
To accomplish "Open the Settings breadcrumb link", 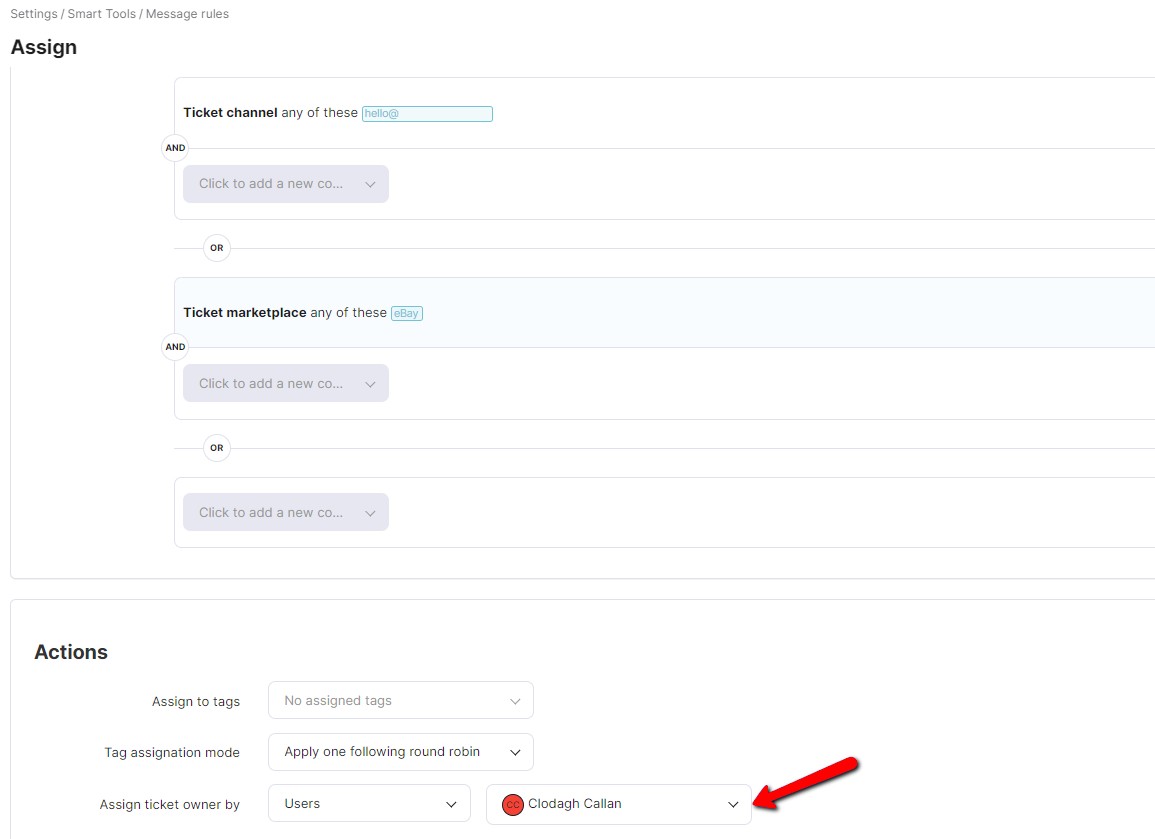I will tap(34, 14).
